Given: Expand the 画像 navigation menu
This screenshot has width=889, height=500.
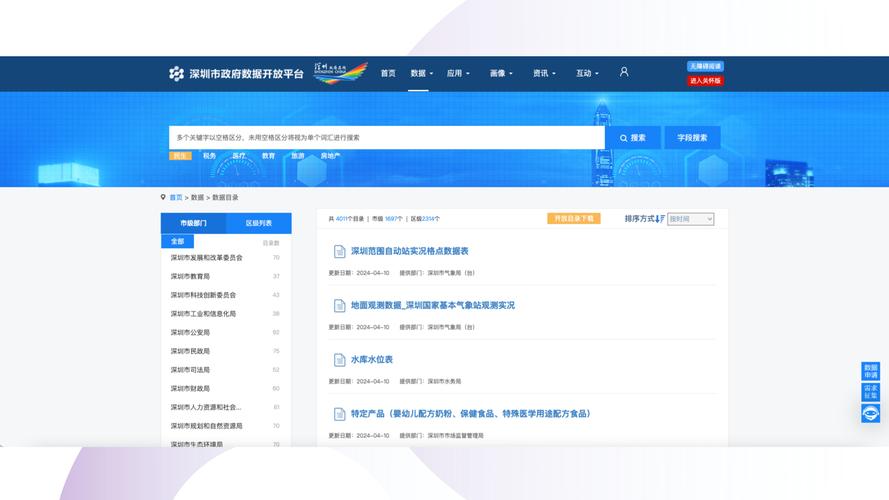Looking at the screenshot, I should (x=501, y=73).
